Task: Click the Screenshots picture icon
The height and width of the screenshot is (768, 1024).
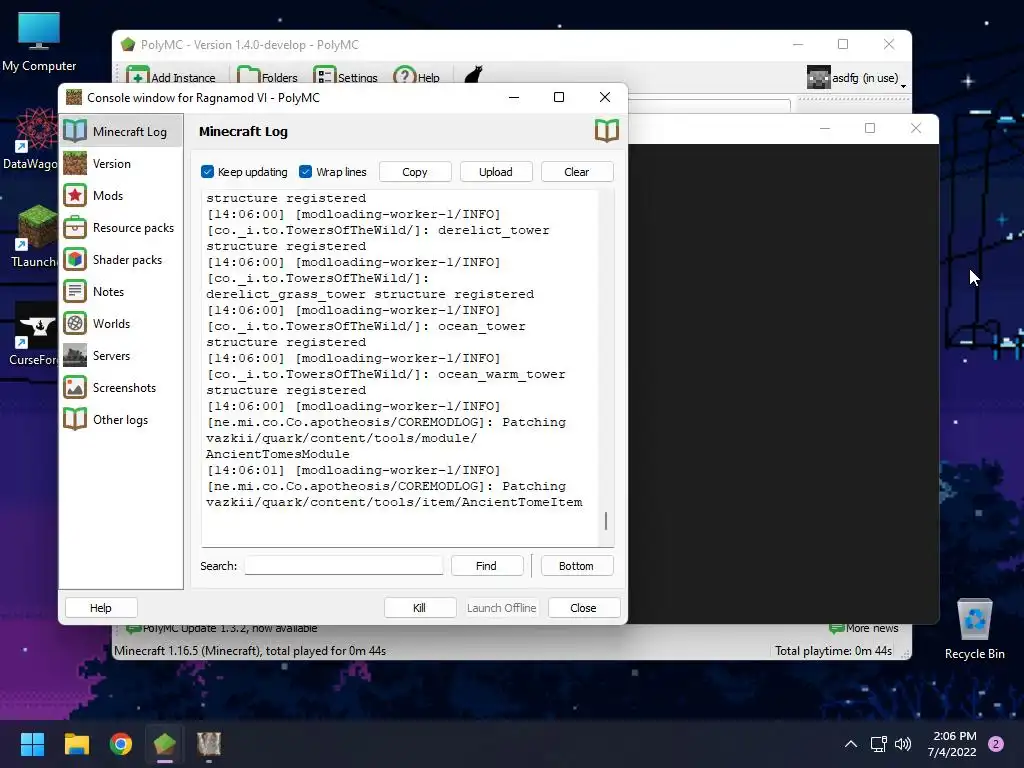Action: pos(75,387)
